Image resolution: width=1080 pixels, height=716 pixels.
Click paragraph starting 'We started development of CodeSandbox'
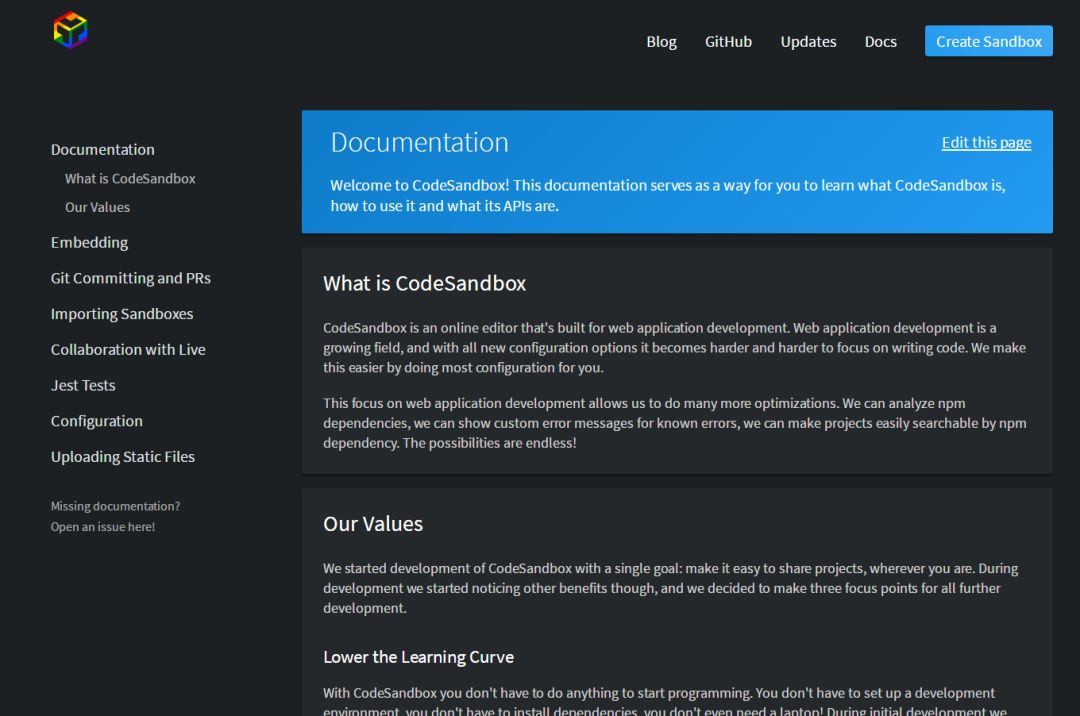tap(670, 588)
